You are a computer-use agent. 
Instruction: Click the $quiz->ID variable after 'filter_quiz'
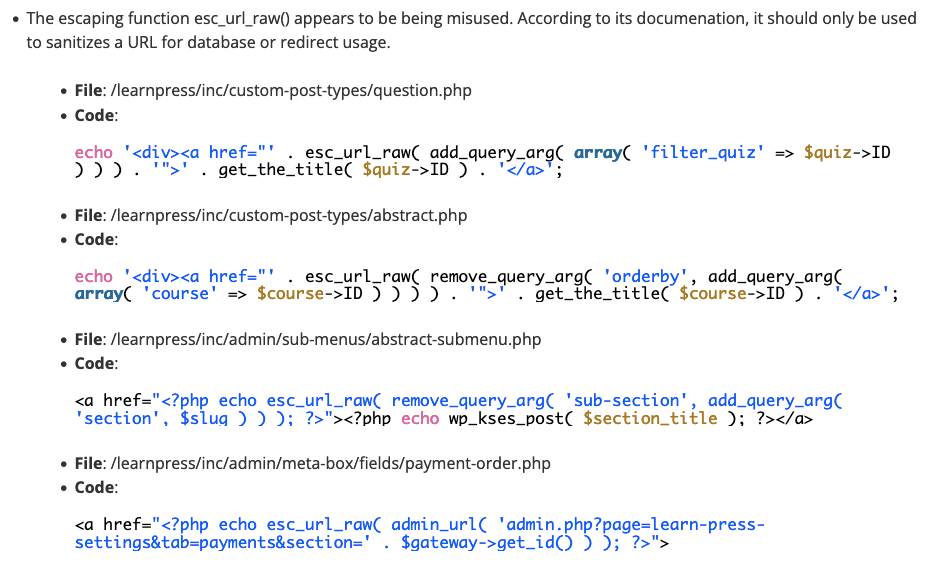[x=847, y=153]
